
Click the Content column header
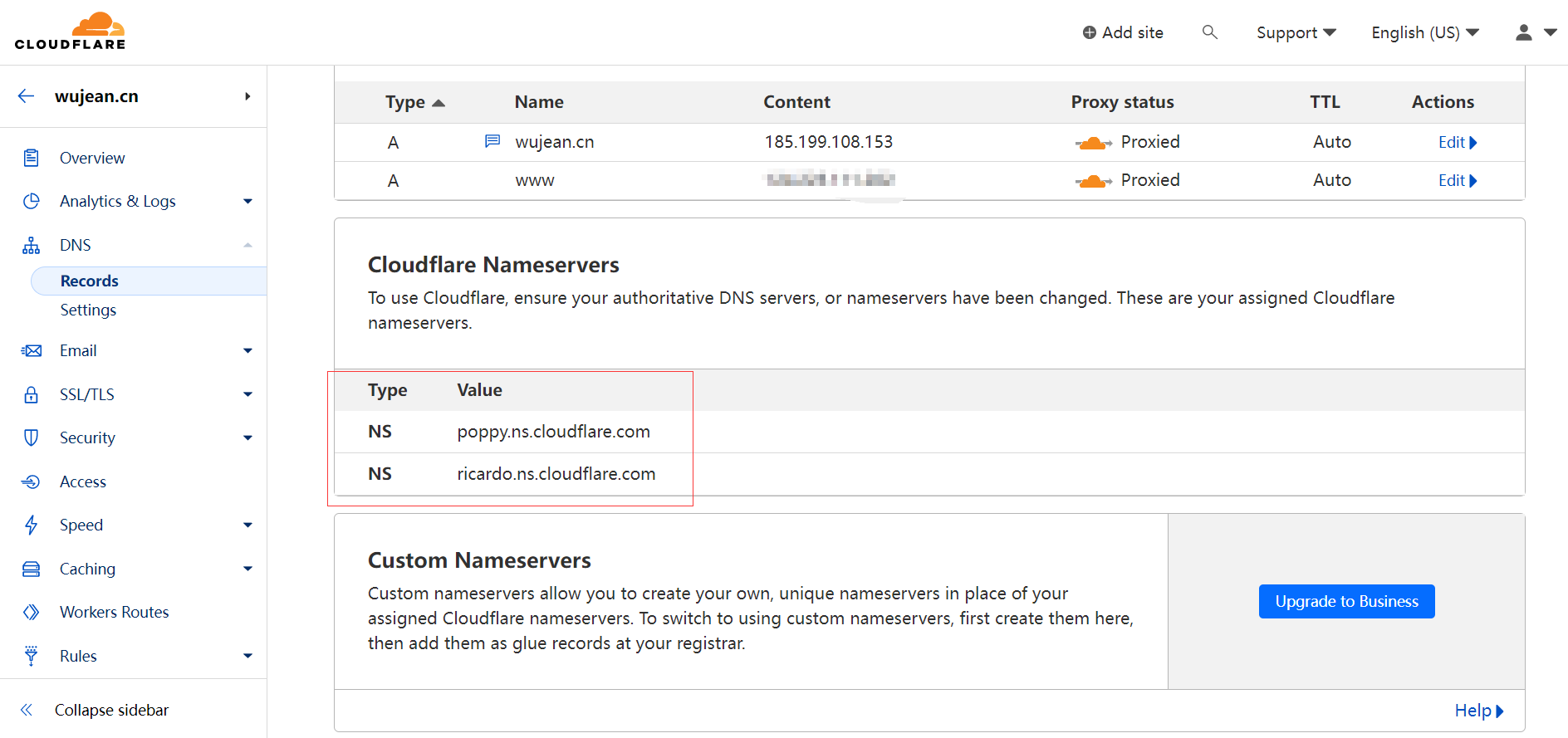coord(796,102)
